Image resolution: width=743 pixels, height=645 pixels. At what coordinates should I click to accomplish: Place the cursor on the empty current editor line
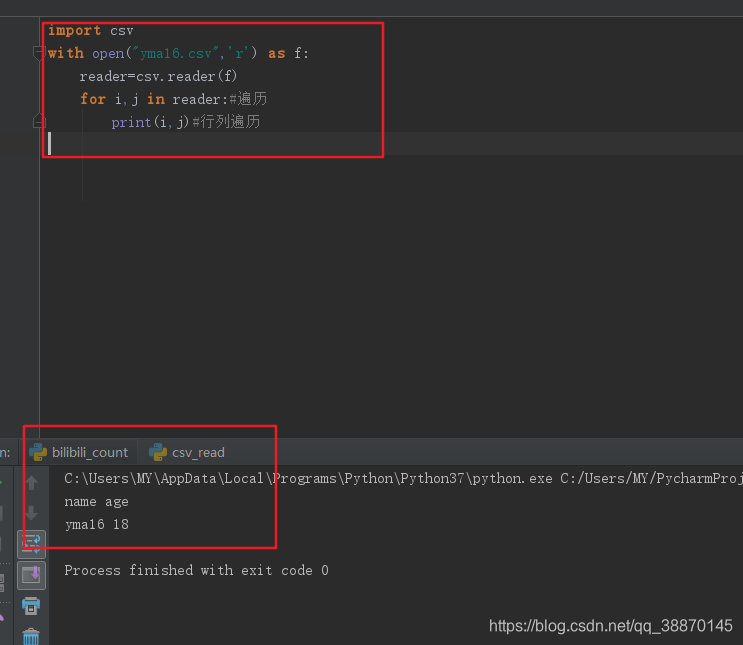tap(393, 144)
